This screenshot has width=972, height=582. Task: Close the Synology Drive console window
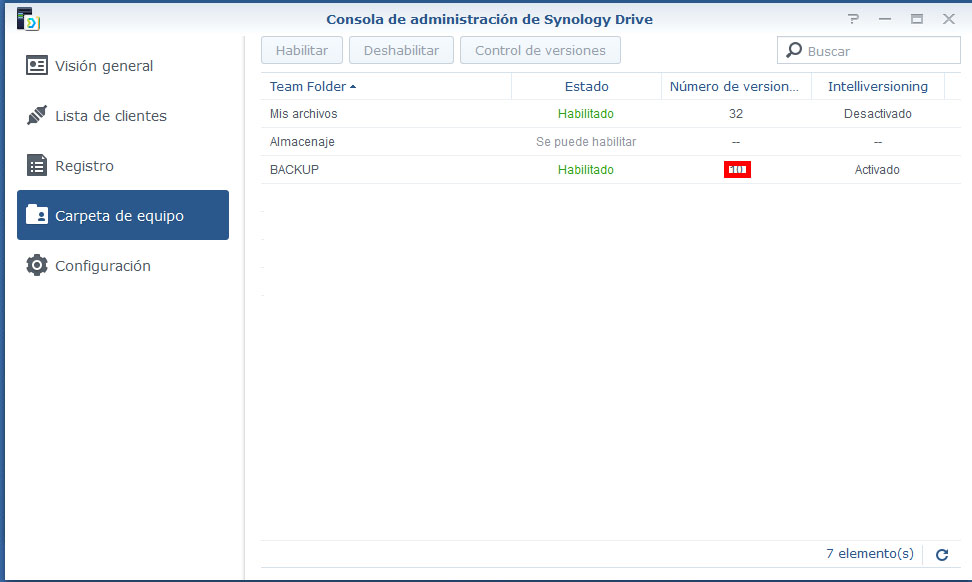tap(949, 19)
